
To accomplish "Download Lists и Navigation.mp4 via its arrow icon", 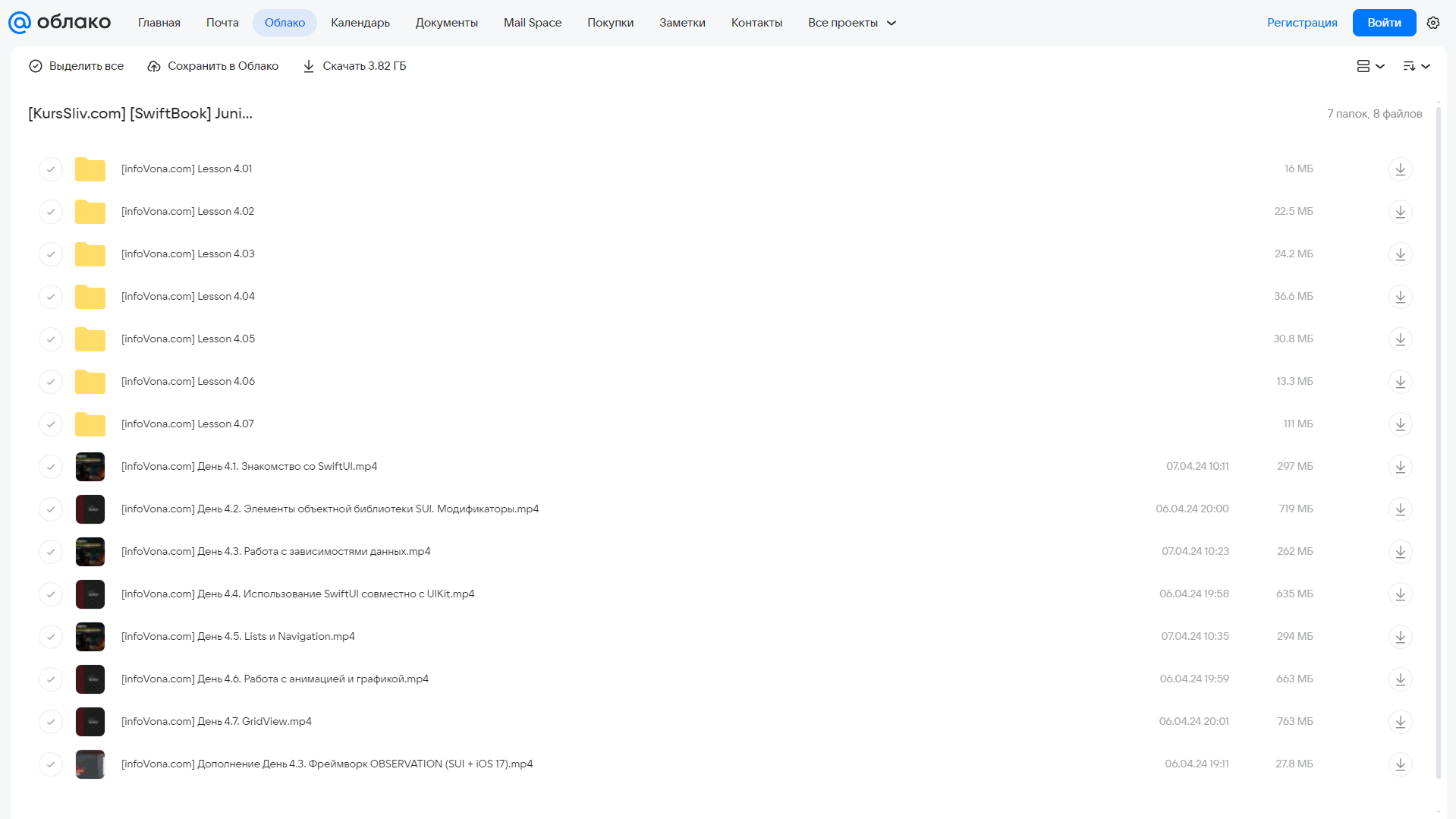I will [1400, 636].
